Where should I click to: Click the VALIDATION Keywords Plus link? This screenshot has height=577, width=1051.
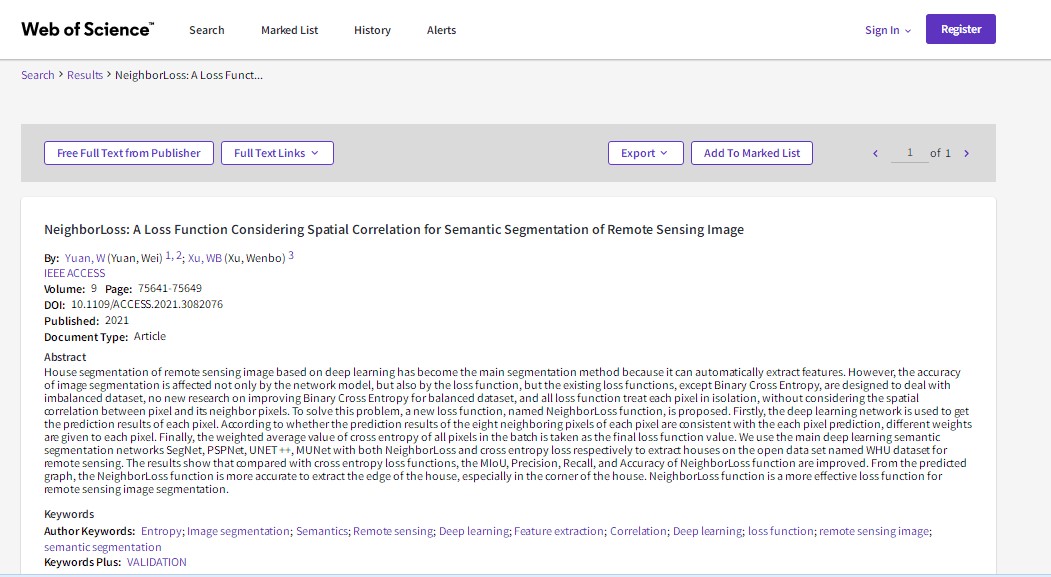coord(156,562)
